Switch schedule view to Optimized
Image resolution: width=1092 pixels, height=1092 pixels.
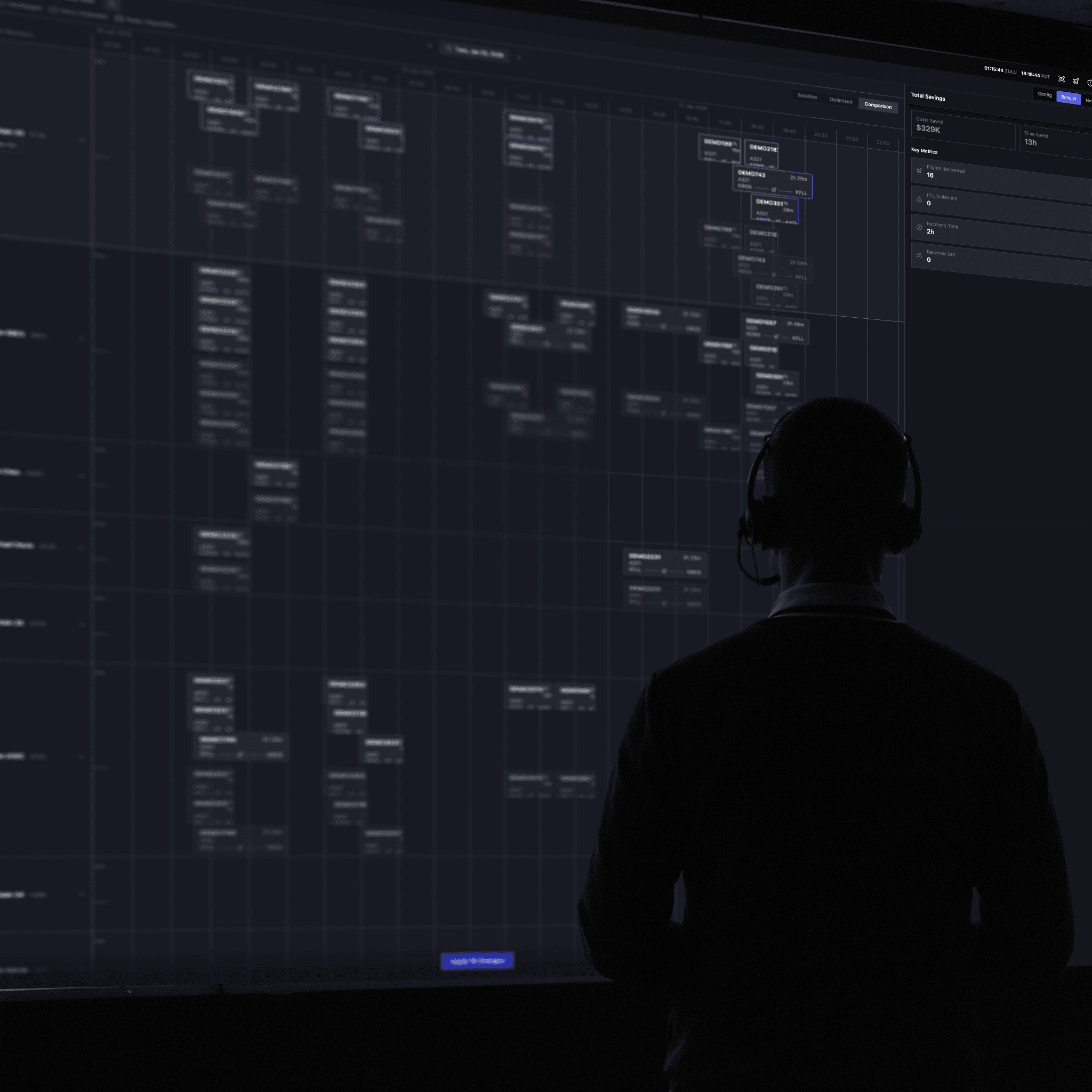pyautogui.click(x=840, y=101)
